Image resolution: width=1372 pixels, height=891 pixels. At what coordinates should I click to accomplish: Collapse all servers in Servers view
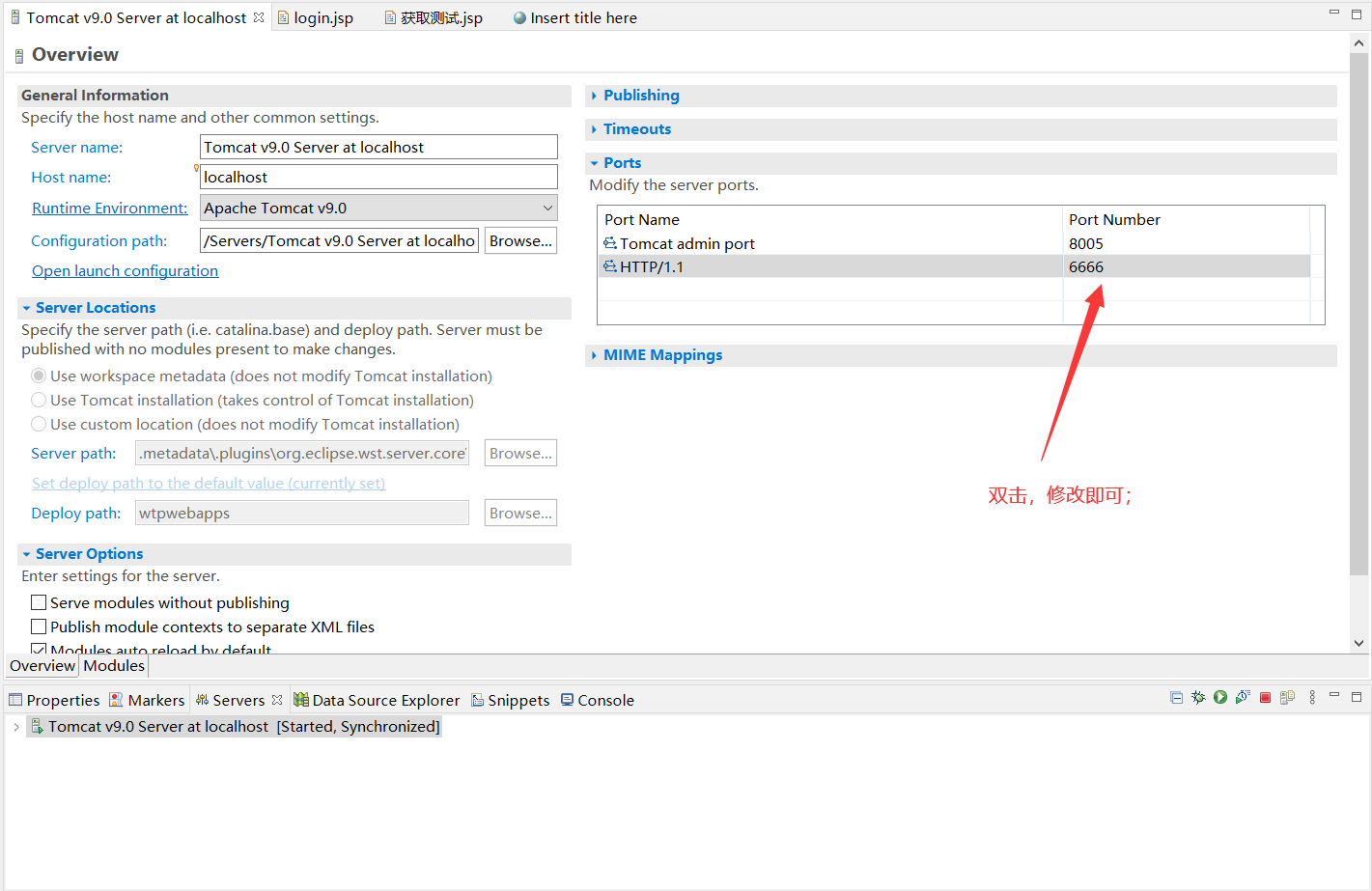click(x=1176, y=698)
